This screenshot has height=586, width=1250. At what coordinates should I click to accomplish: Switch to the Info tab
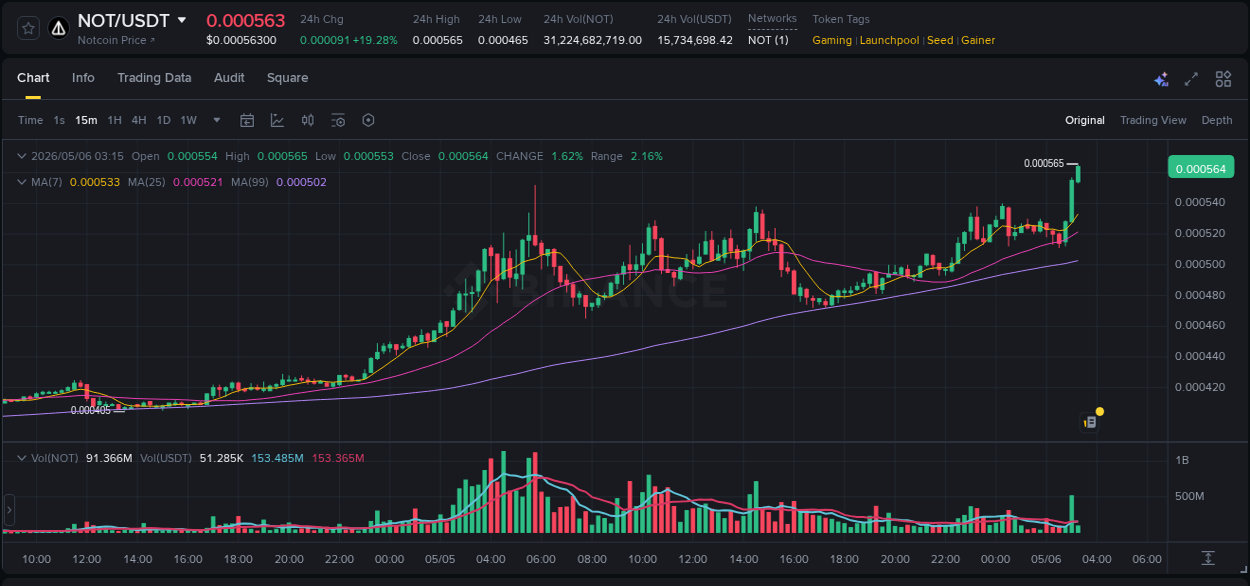click(83, 78)
